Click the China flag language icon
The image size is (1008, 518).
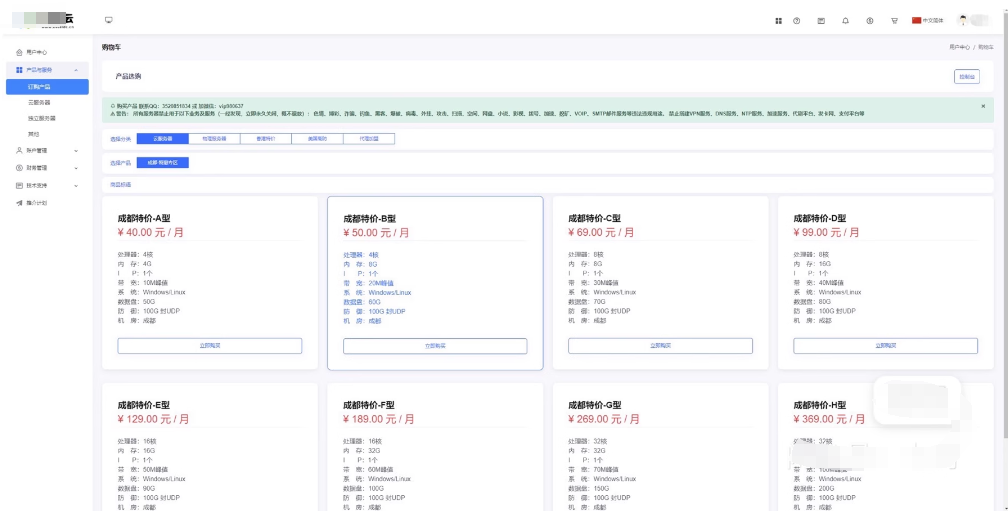[916, 21]
